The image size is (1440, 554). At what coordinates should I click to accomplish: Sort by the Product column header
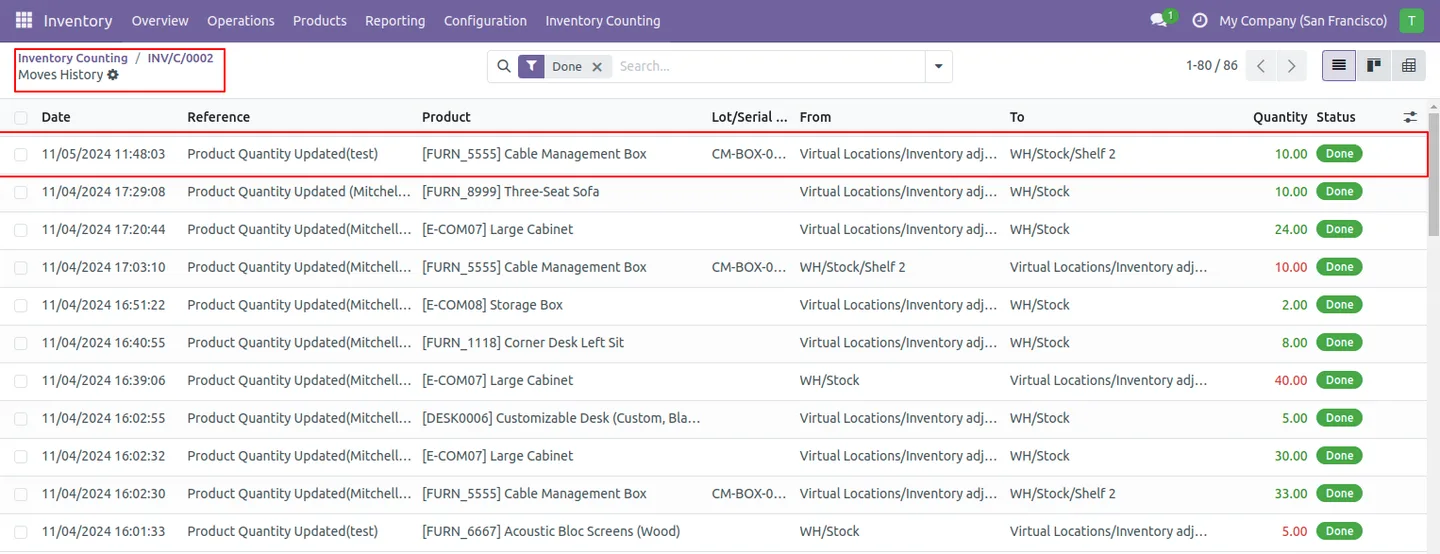446,117
